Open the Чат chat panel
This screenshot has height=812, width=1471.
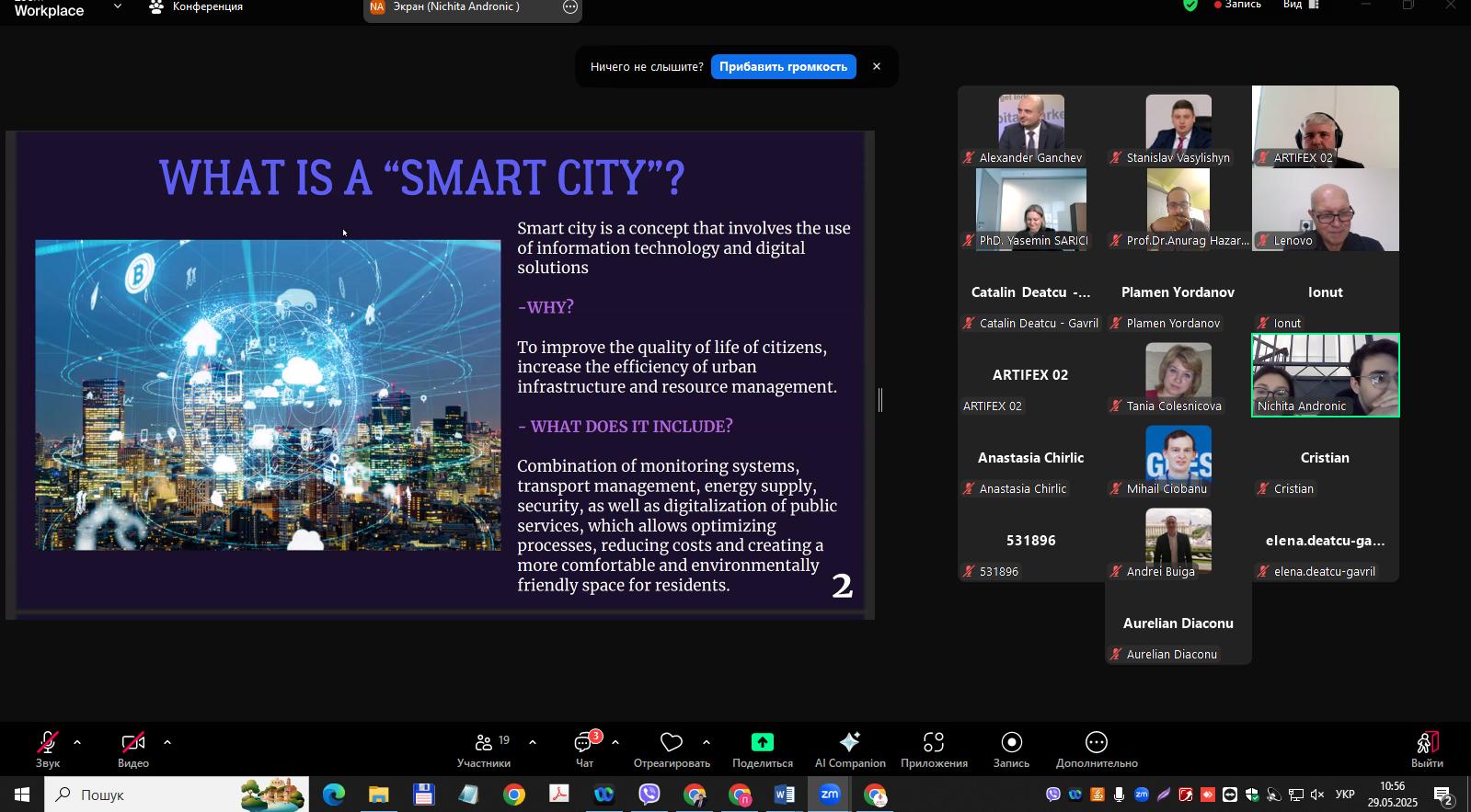584,749
